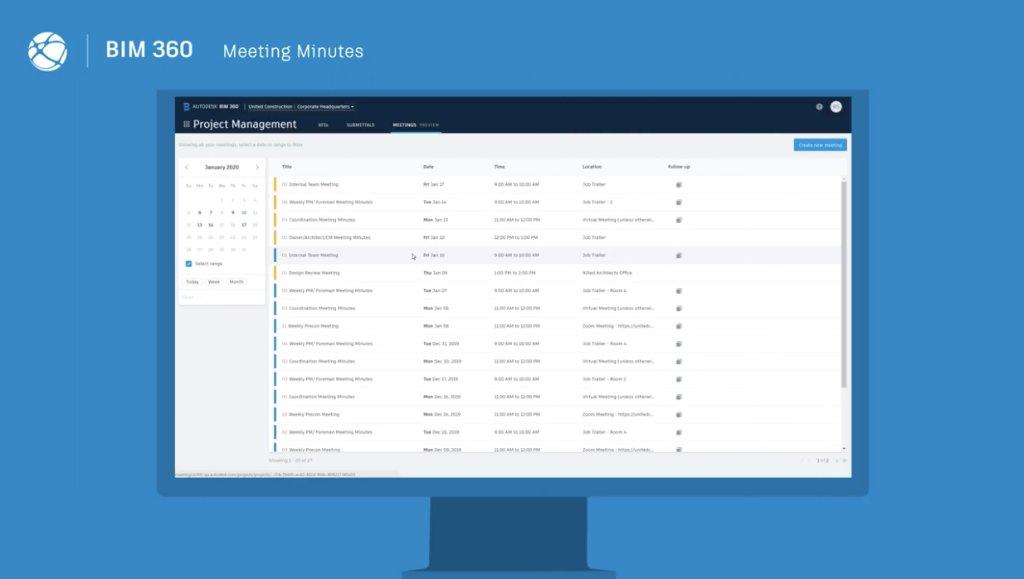Open the user profile avatar
The width and height of the screenshot is (1024, 579).
[836, 106]
